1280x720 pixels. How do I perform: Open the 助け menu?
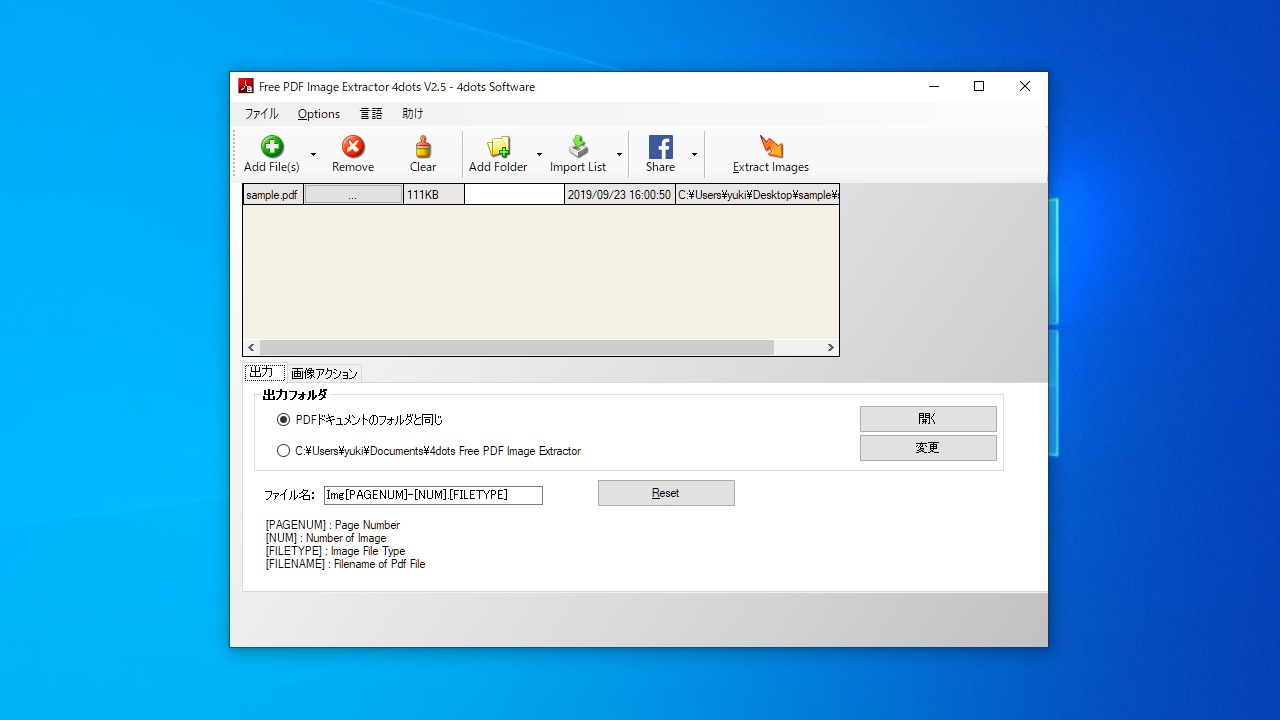click(413, 114)
